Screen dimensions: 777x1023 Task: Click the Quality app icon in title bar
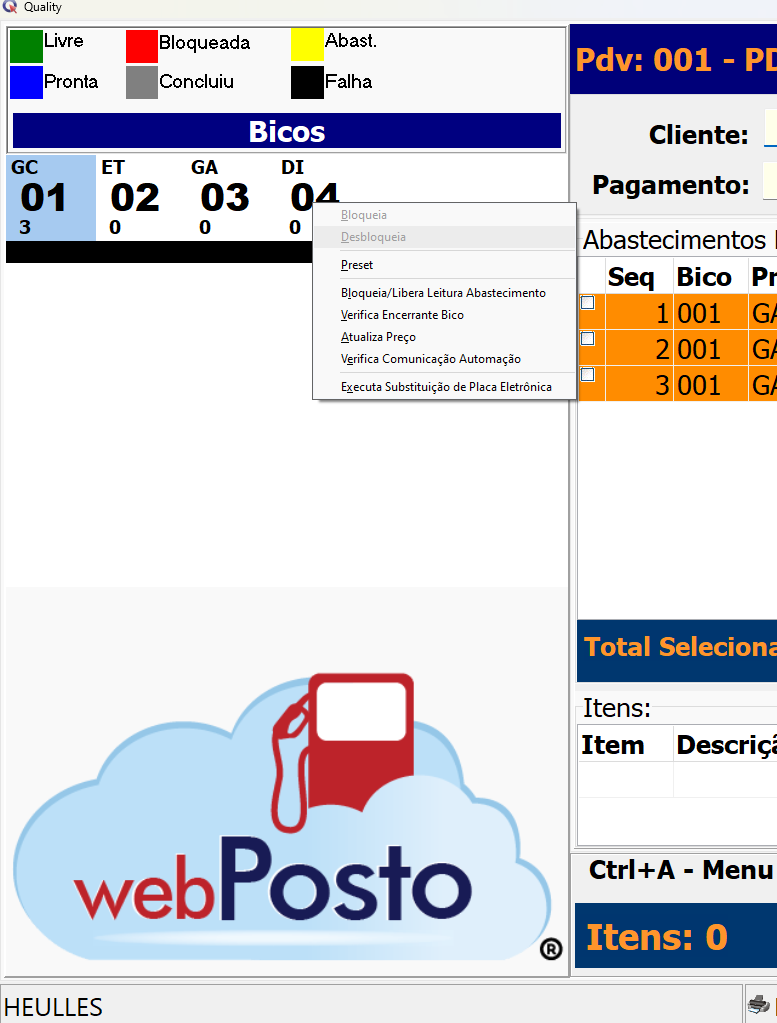pos(10,7)
